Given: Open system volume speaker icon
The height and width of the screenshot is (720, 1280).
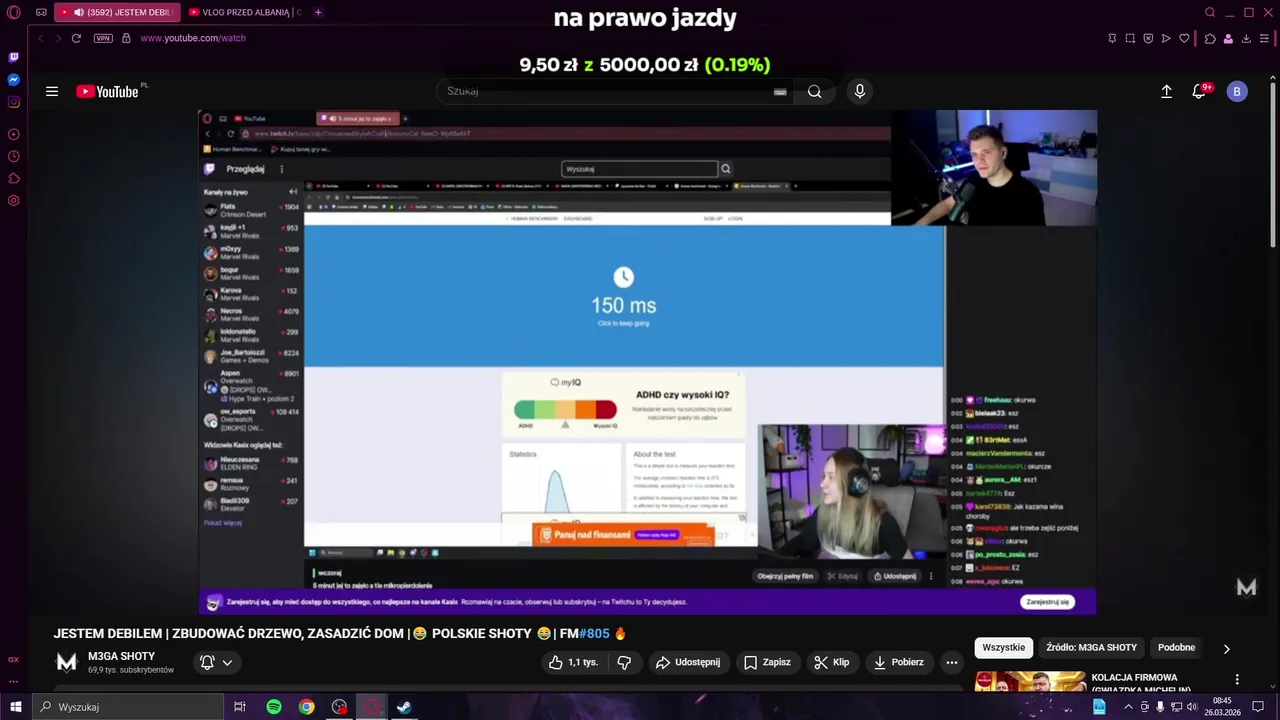Looking at the screenshot, I should (1192, 707).
